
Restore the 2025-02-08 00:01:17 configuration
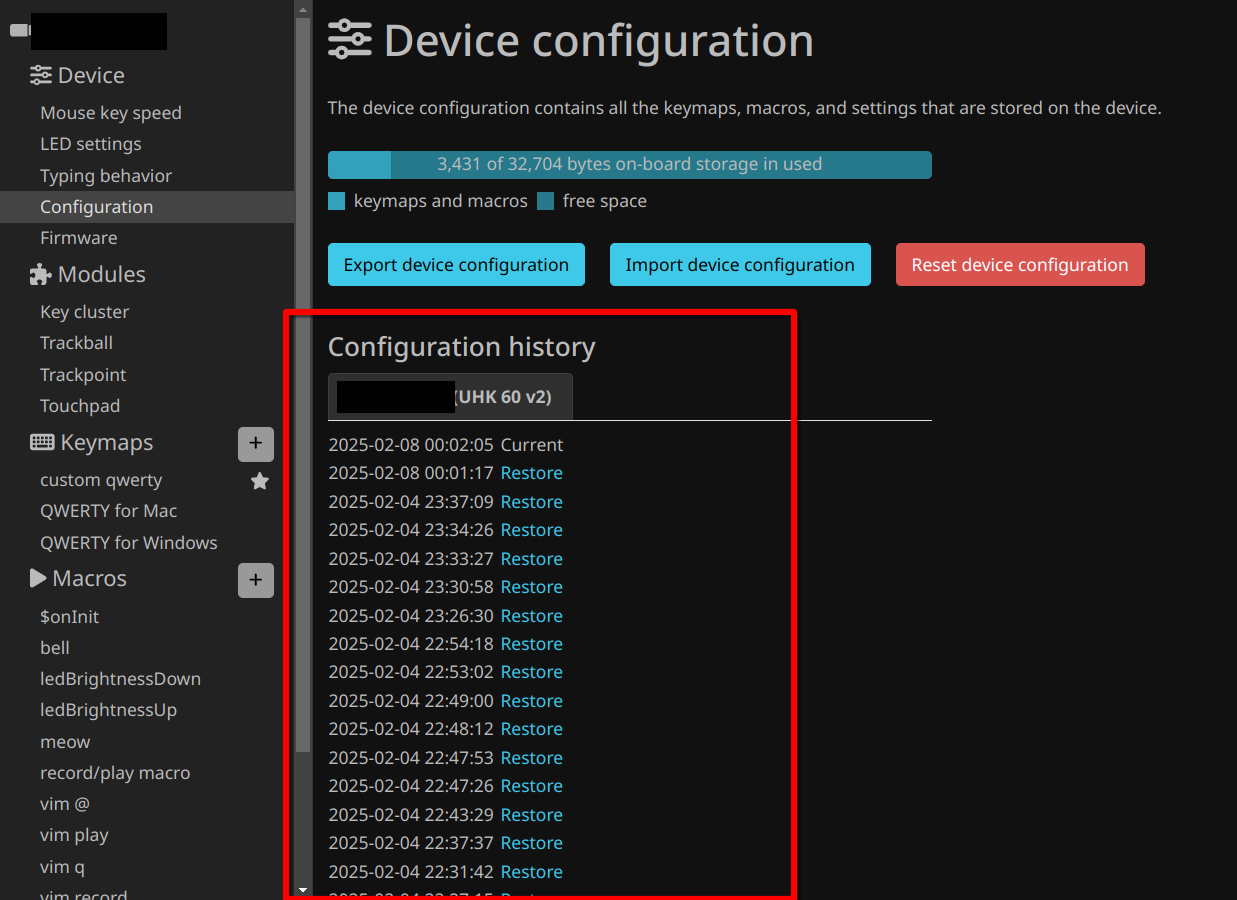pyautogui.click(x=531, y=473)
